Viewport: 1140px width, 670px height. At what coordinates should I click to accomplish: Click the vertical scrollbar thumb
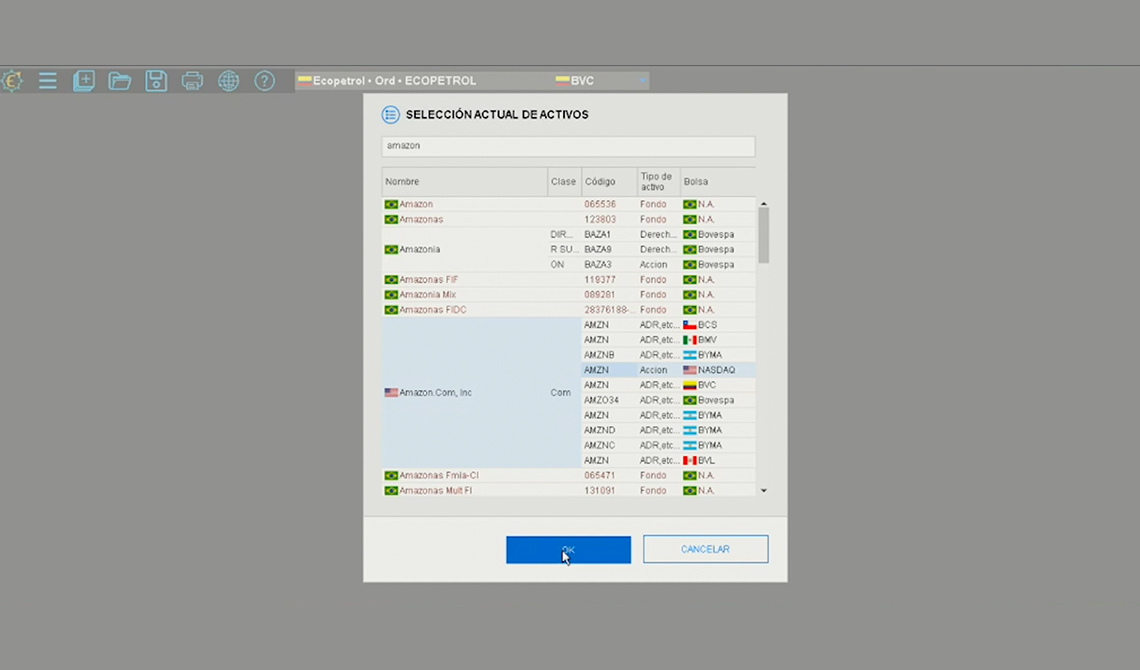763,235
